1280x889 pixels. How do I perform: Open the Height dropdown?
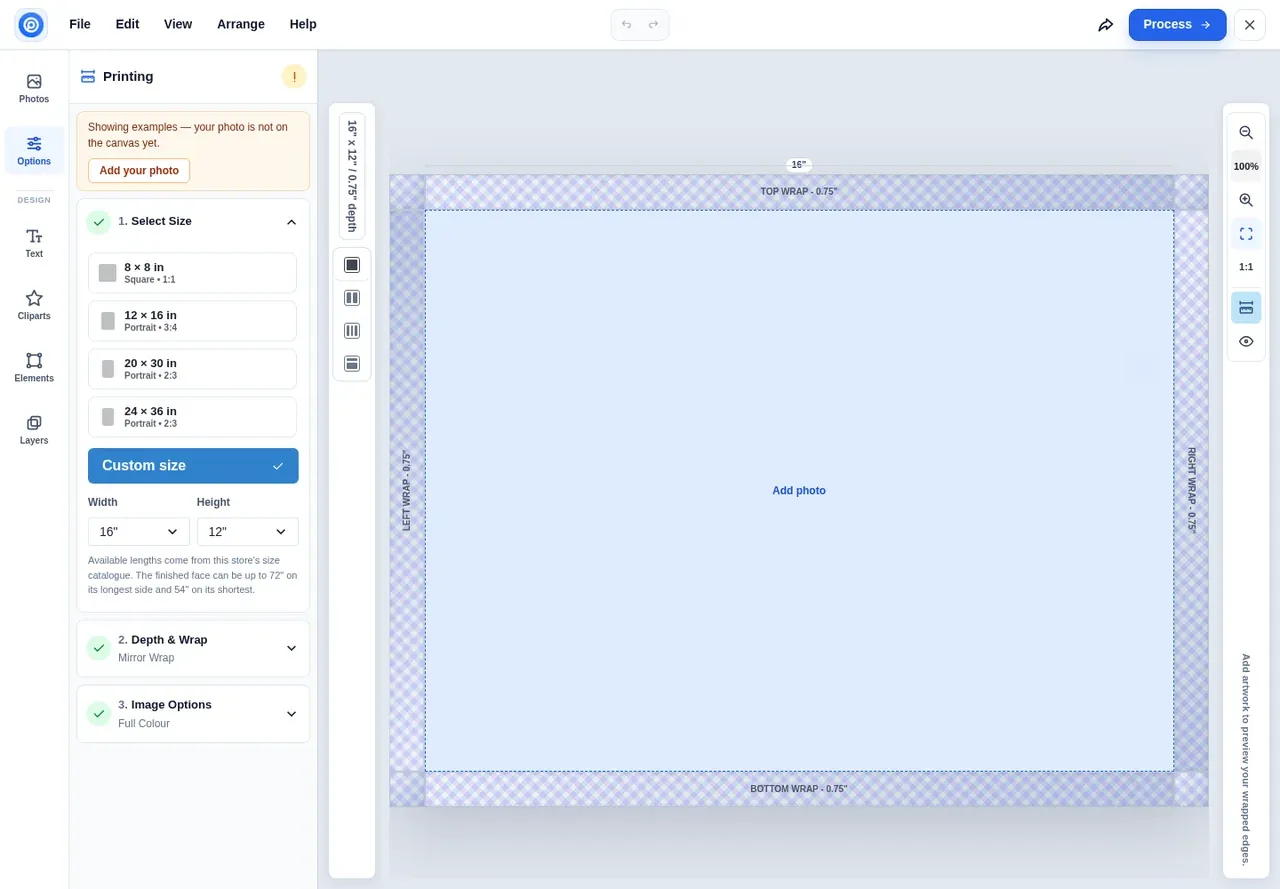click(x=247, y=532)
